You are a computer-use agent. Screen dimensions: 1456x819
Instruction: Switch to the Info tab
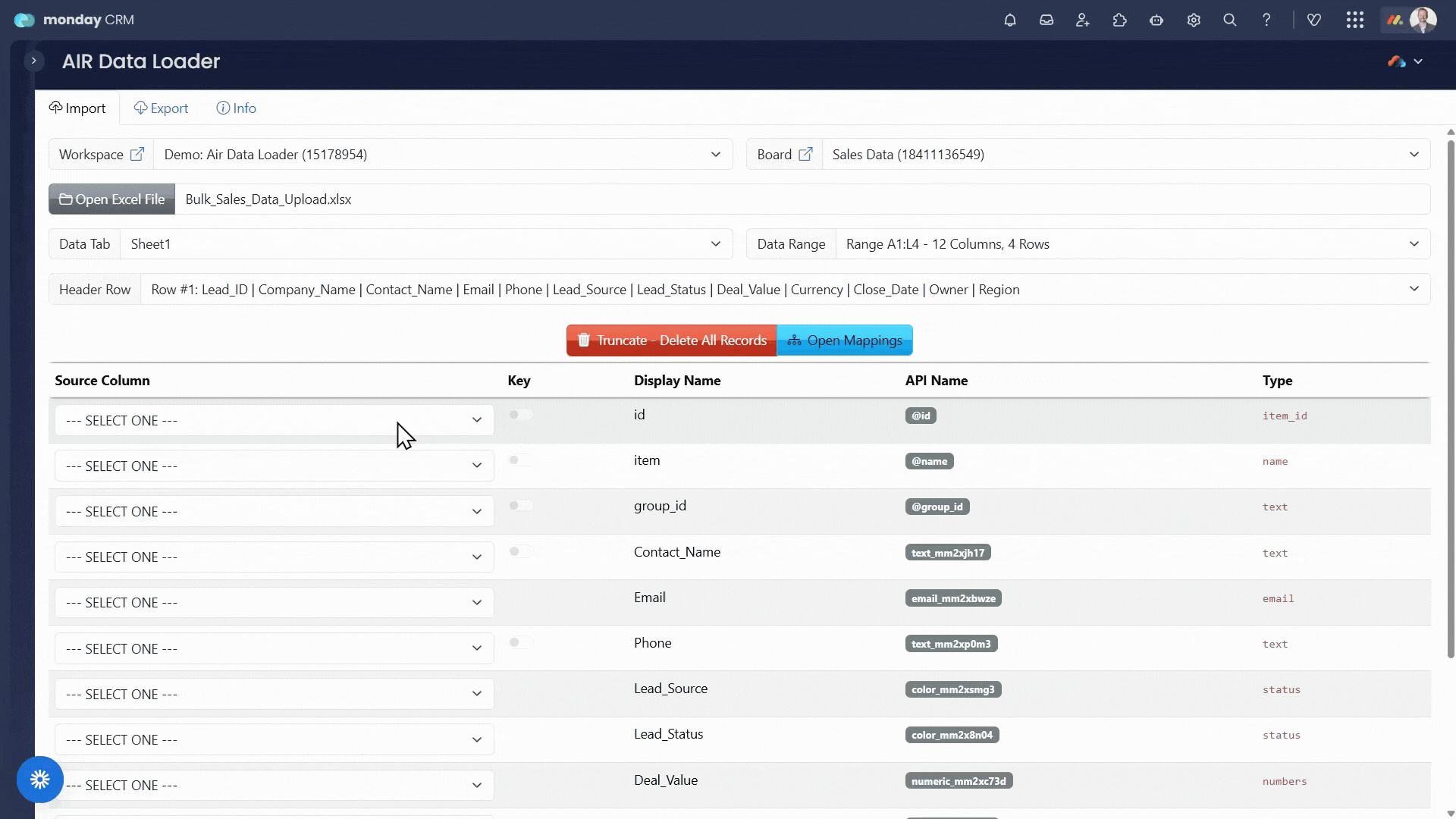[237, 108]
